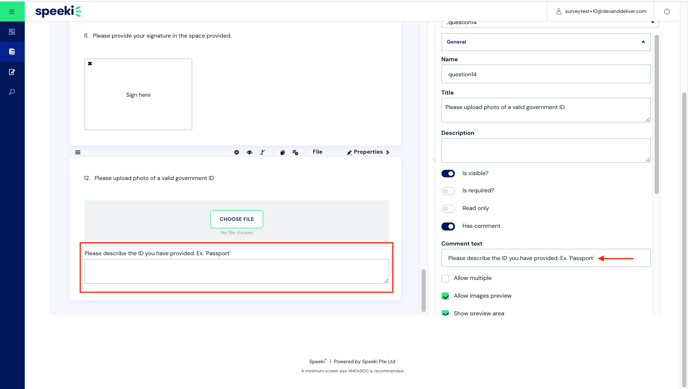Toggle the Read only switch
The height and width of the screenshot is (389, 688).
coord(448,208)
